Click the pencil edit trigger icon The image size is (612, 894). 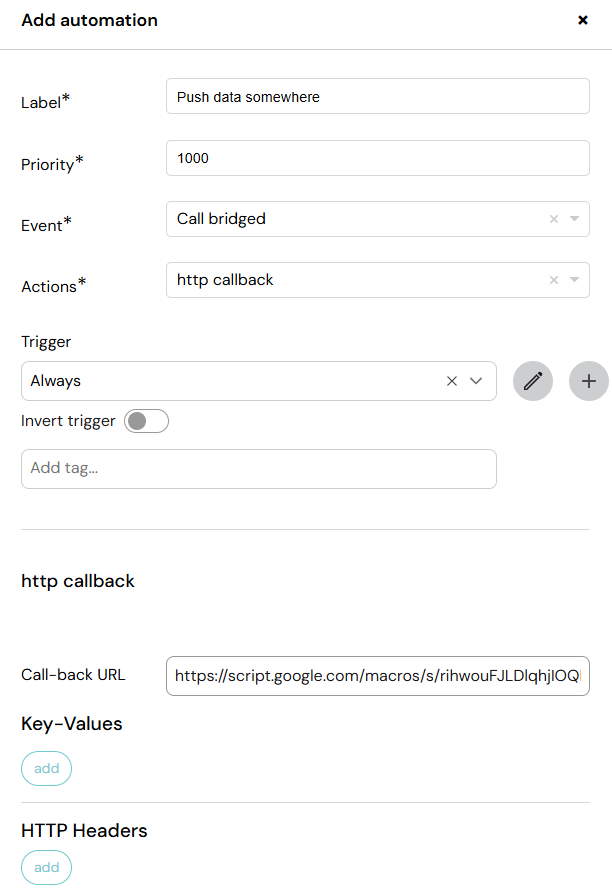coord(533,381)
